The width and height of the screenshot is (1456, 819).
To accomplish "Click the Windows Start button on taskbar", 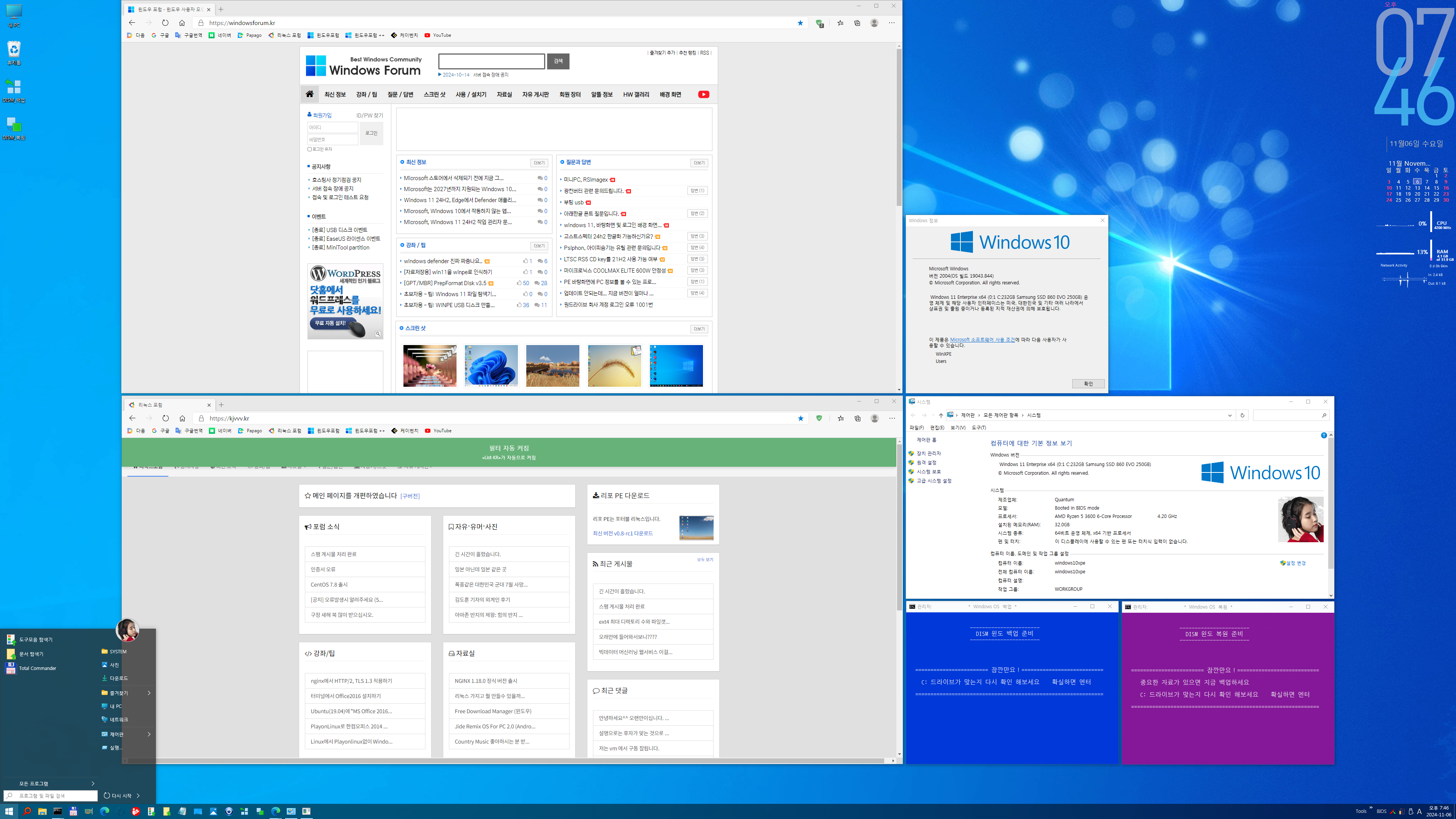I will (x=9, y=811).
